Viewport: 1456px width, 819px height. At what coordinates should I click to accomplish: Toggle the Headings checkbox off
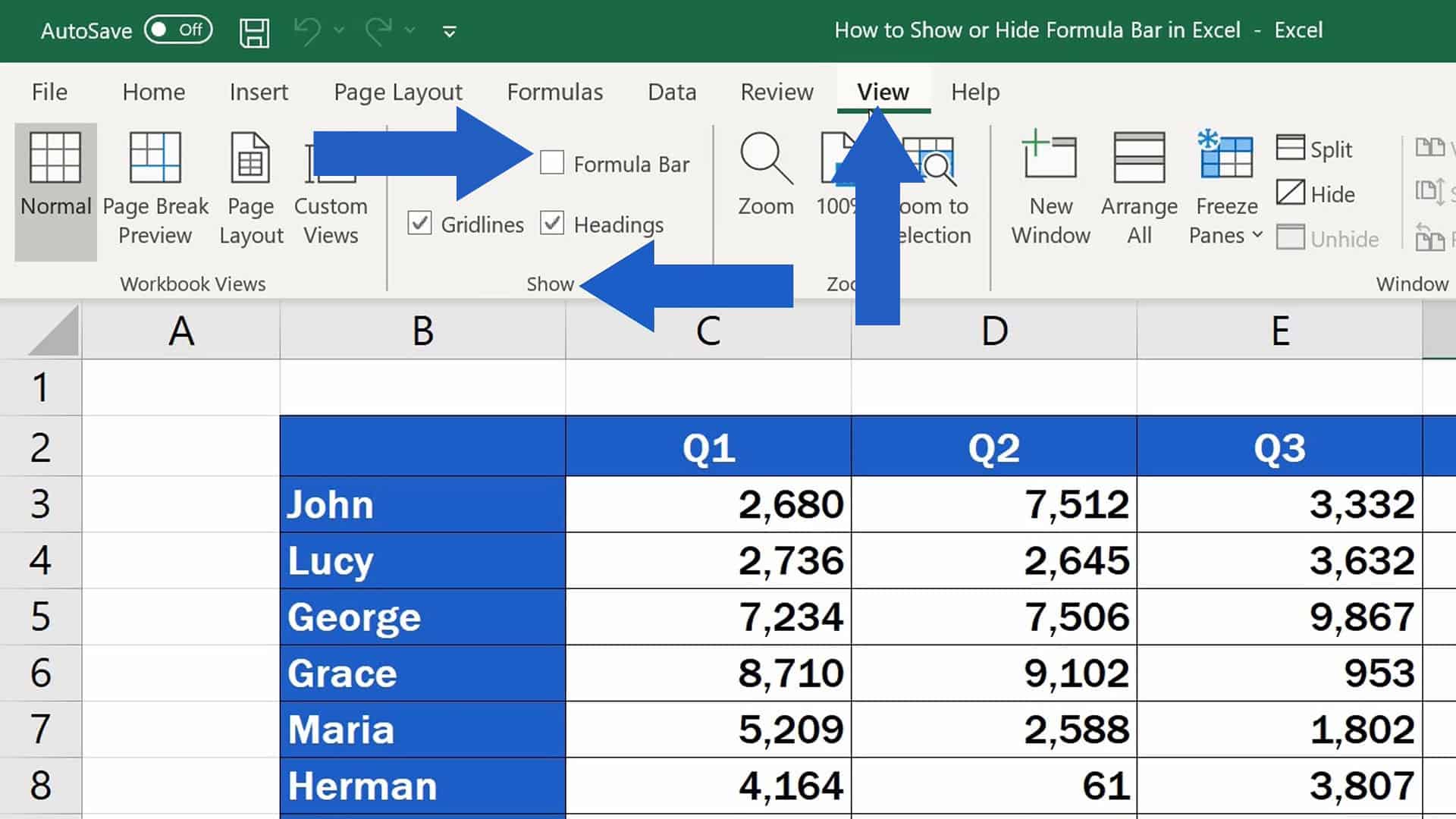point(551,223)
